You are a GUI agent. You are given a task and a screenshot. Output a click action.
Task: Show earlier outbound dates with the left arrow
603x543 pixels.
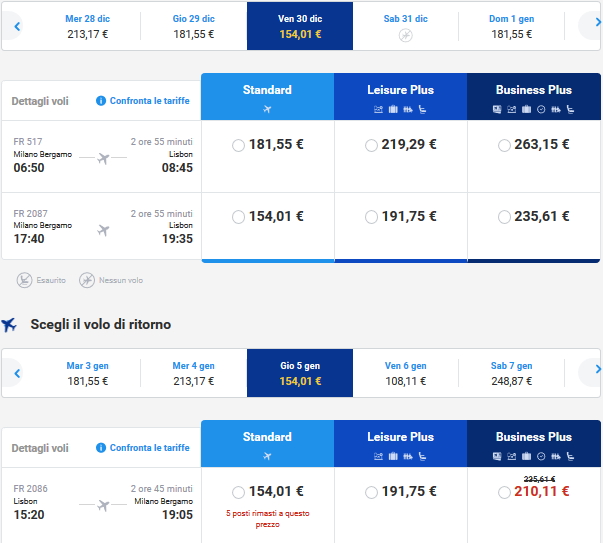[16, 26]
